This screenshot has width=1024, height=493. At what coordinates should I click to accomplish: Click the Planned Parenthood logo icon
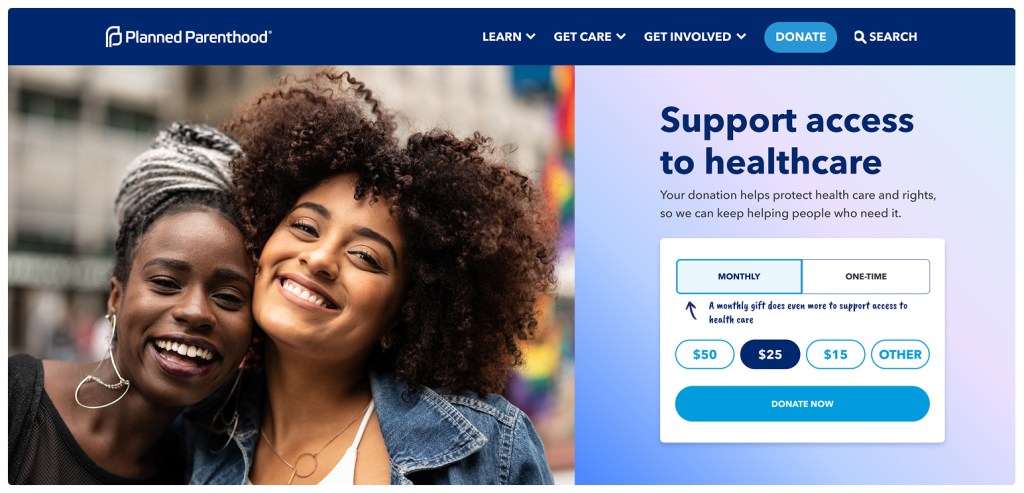click(114, 37)
